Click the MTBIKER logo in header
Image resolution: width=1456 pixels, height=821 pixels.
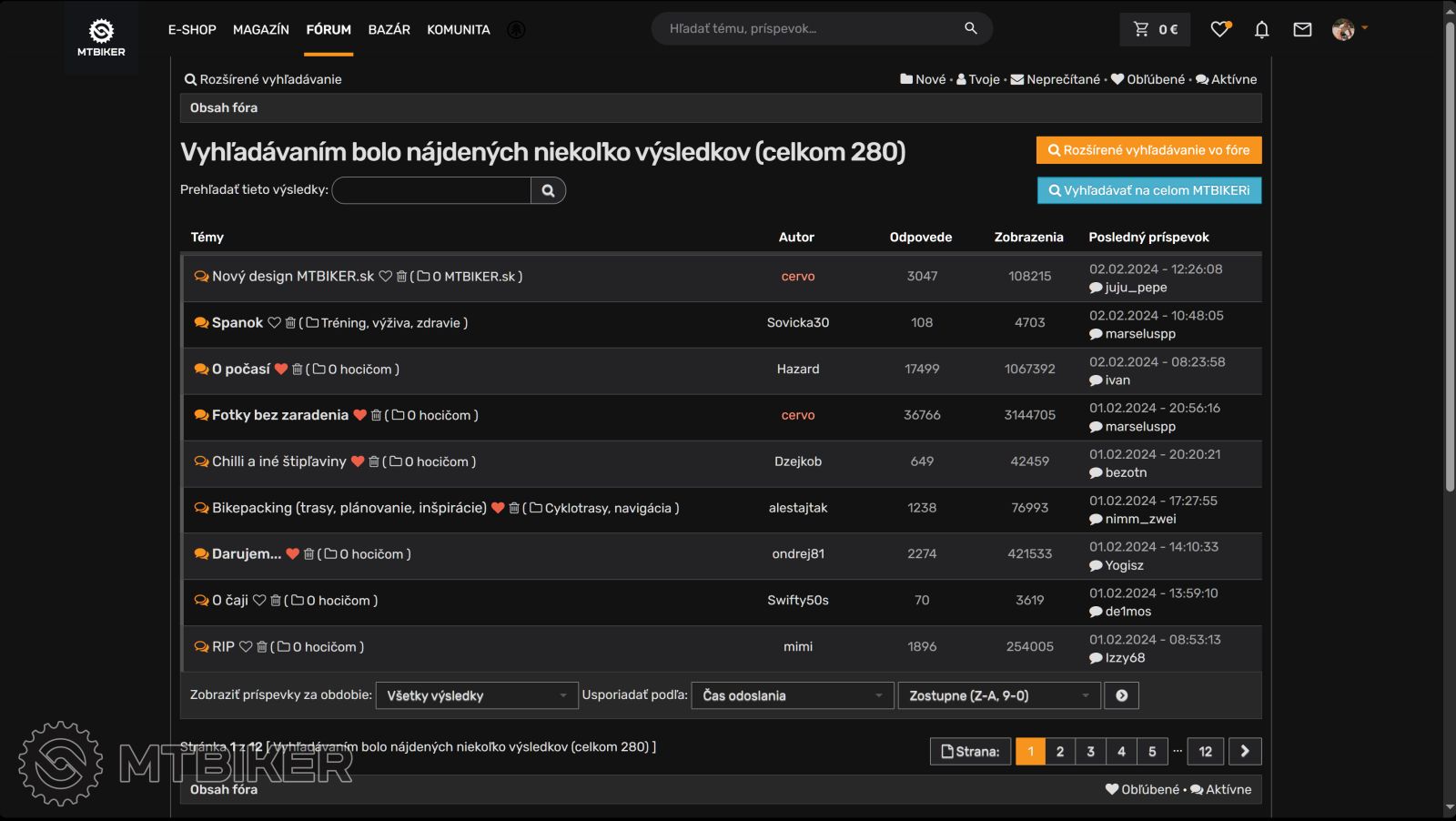coord(101,36)
